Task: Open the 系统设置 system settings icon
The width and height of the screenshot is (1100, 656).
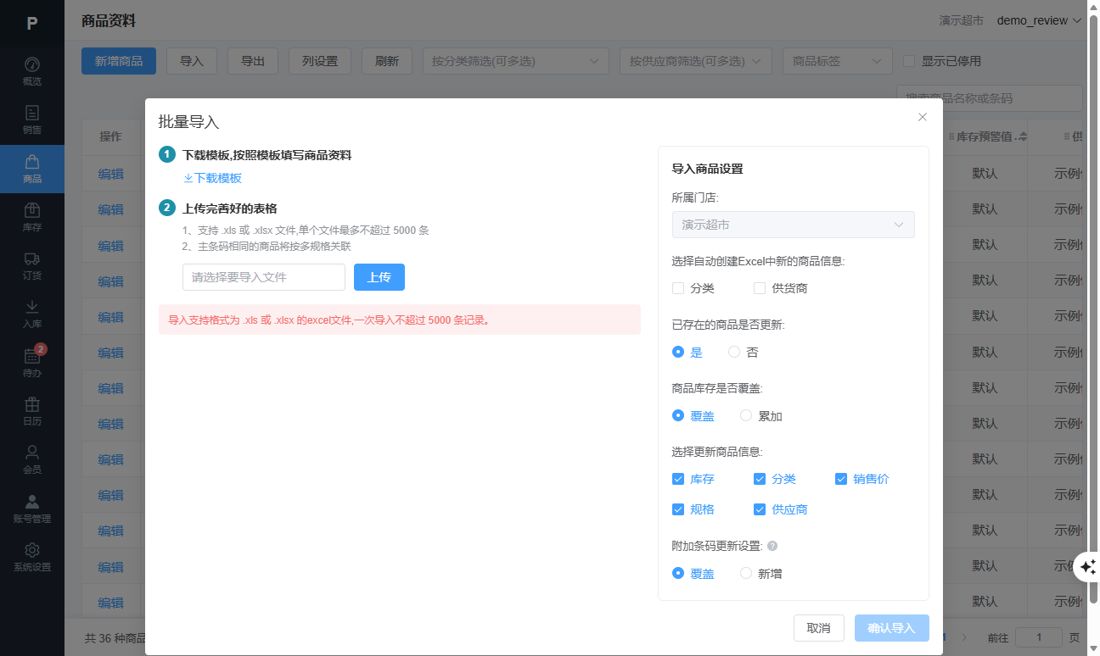Action: (32, 557)
